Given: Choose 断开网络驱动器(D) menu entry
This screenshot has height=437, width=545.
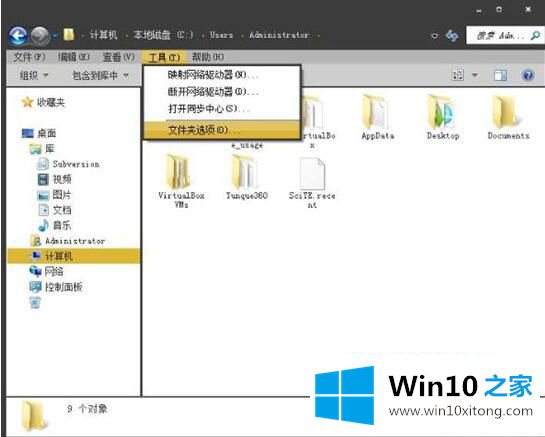Looking at the screenshot, I should pos(222,92).
